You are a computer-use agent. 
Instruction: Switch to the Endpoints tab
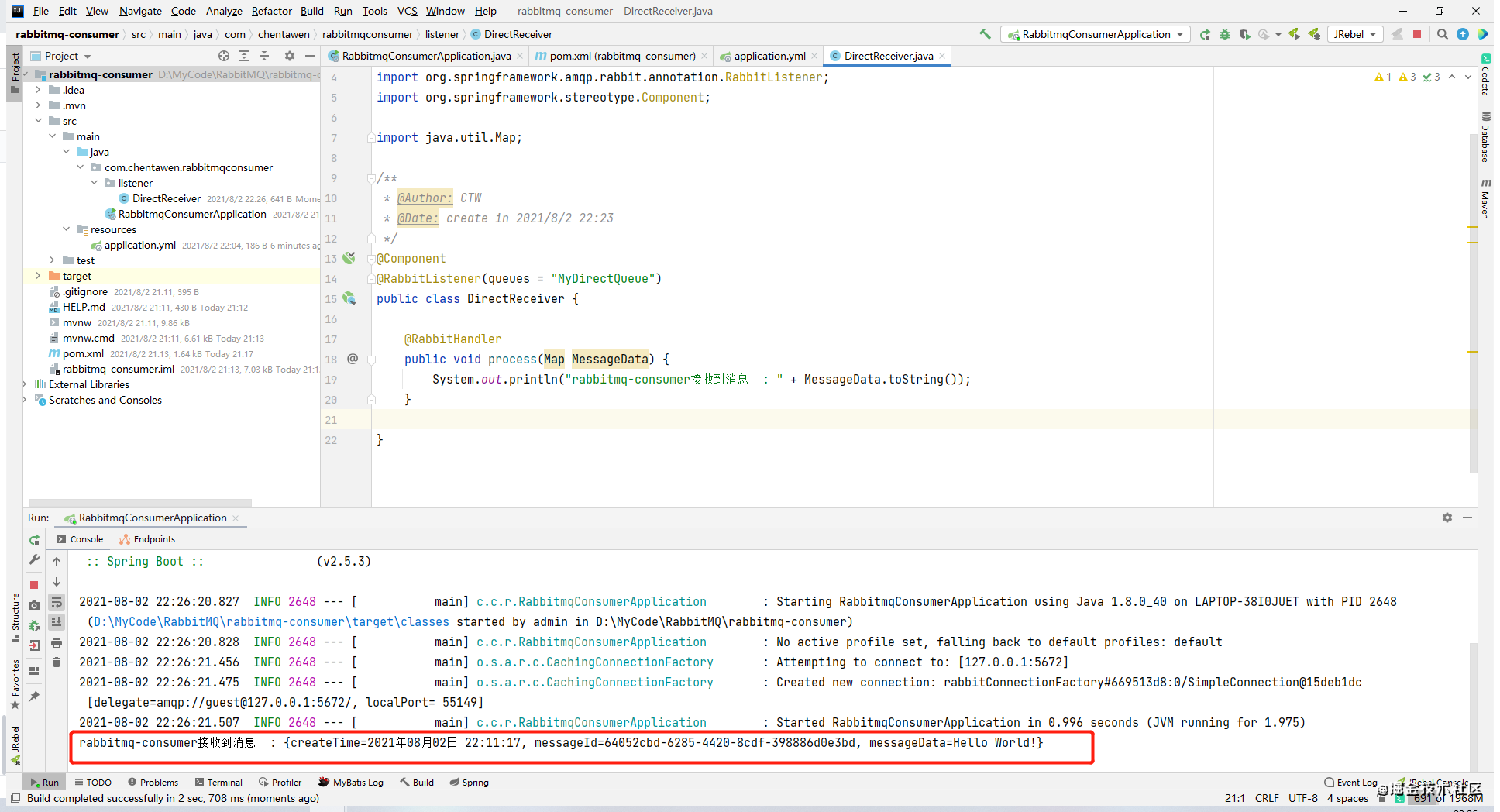[147, 539]
